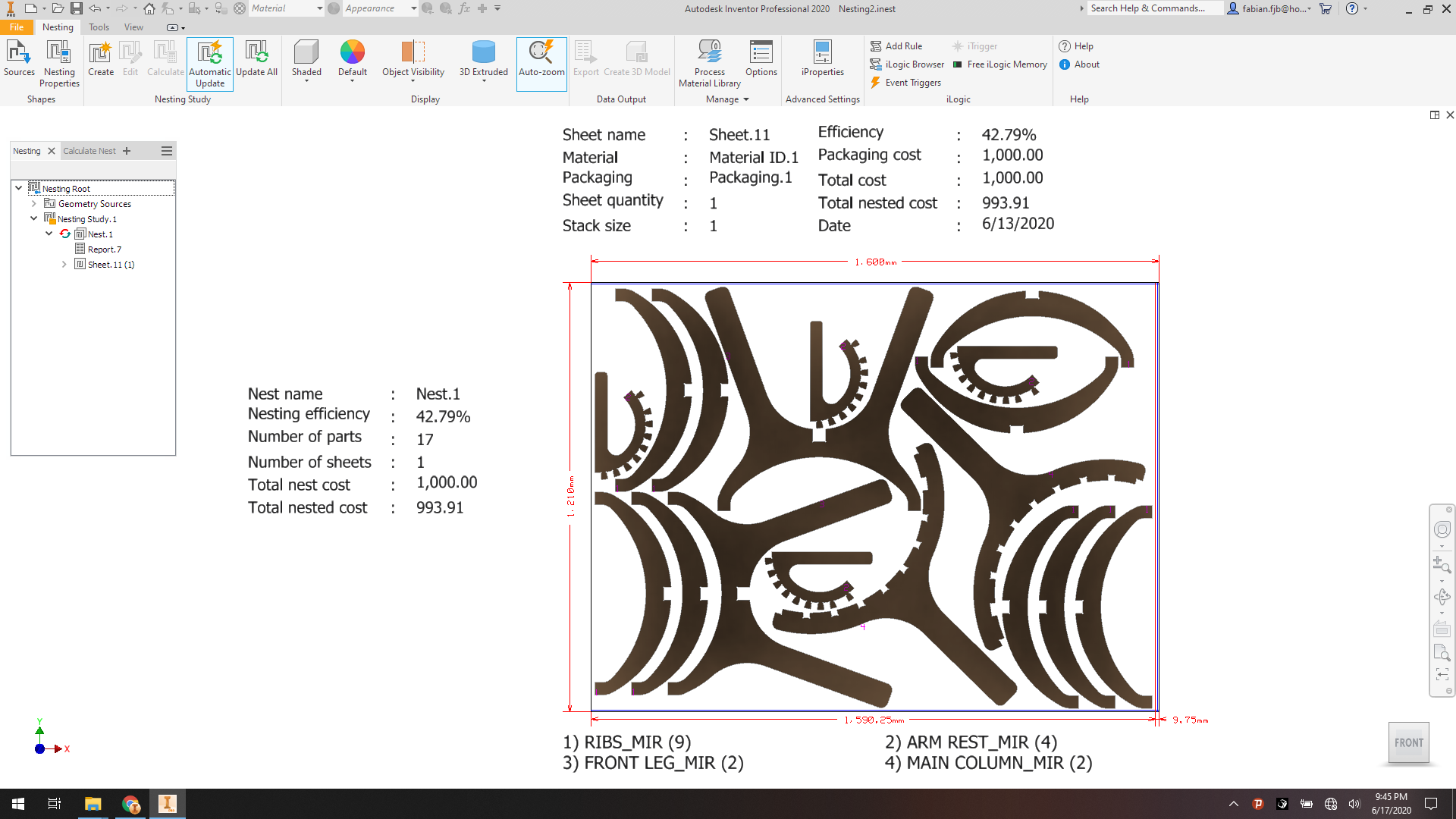Click the New file icon

coord(31,8)
